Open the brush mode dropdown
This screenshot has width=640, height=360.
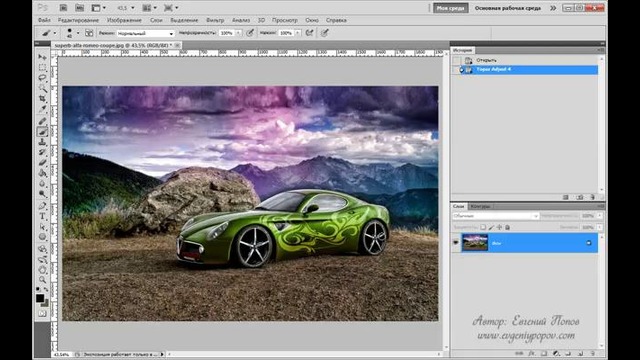[x=146, y=33]
